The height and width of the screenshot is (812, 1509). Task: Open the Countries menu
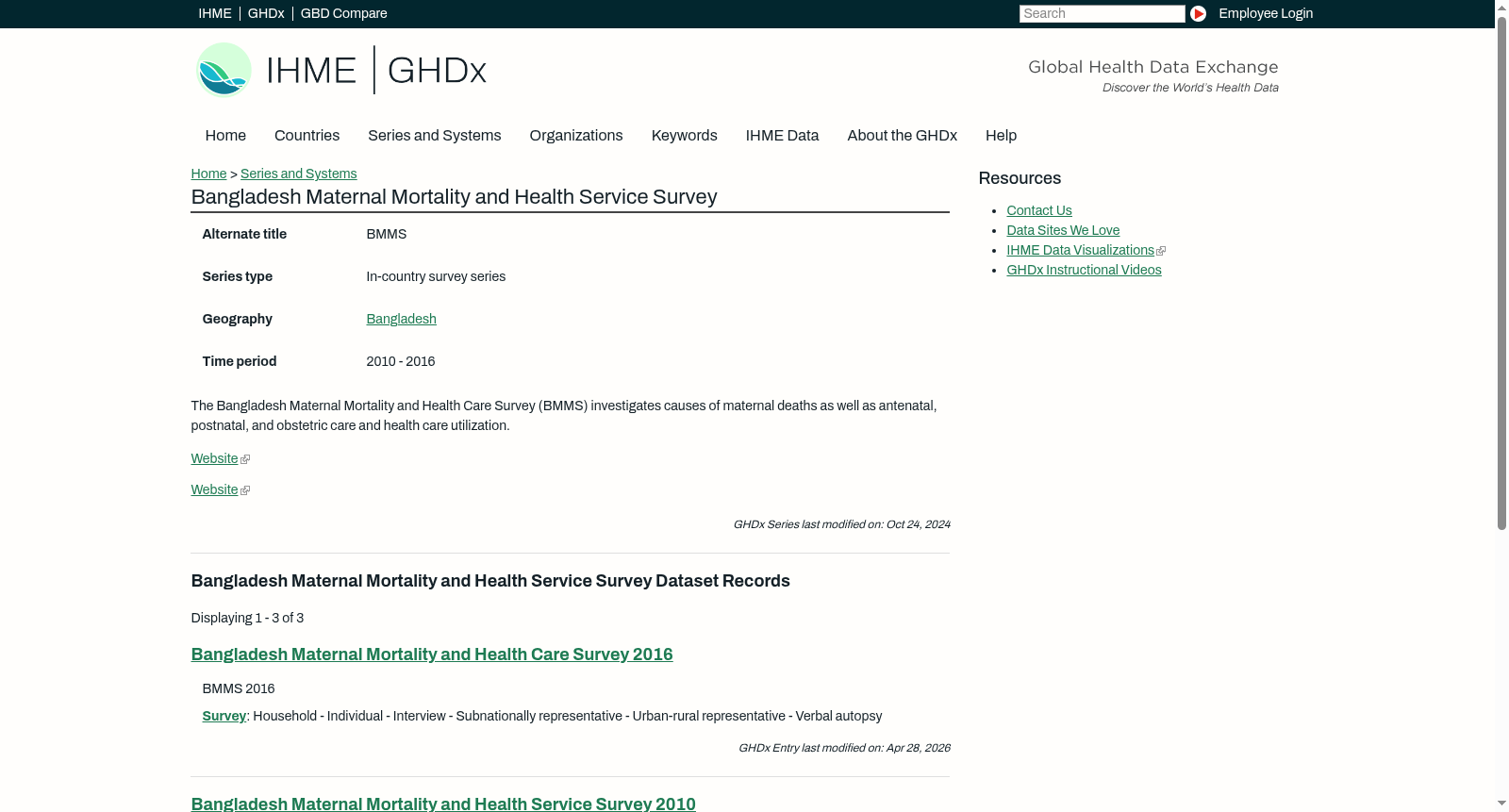(x=307, y=136)
